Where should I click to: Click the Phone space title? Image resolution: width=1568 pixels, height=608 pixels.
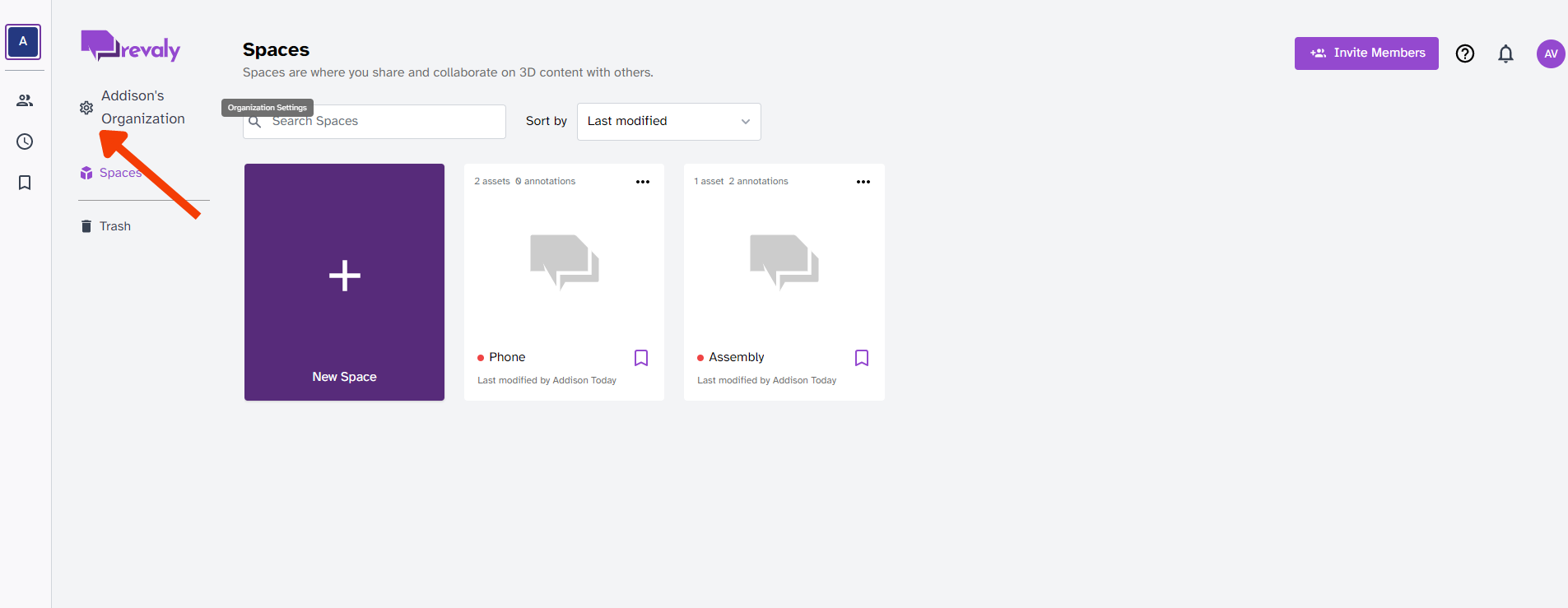click(x=507, y=357)
